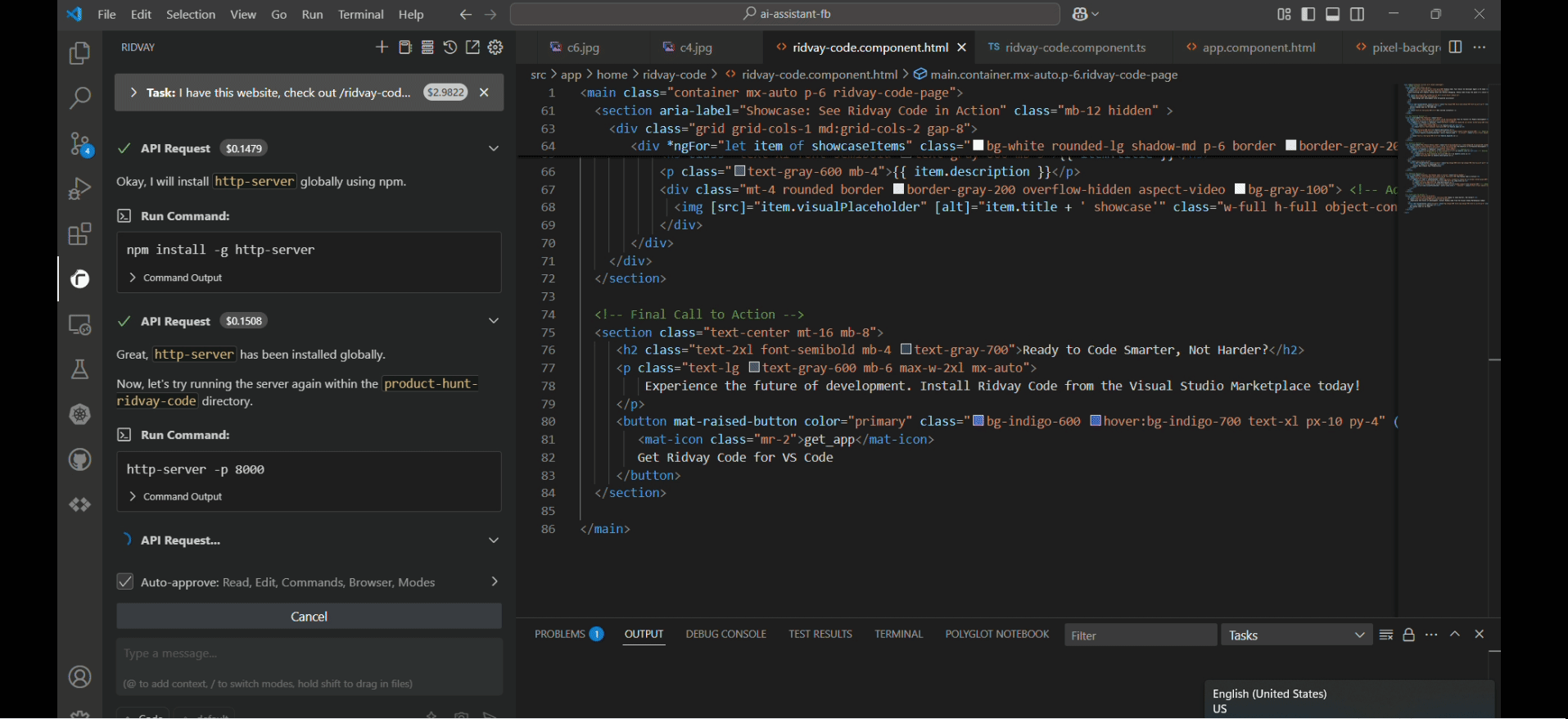Open editor More Actions ellipsis

pos(1479,47)
